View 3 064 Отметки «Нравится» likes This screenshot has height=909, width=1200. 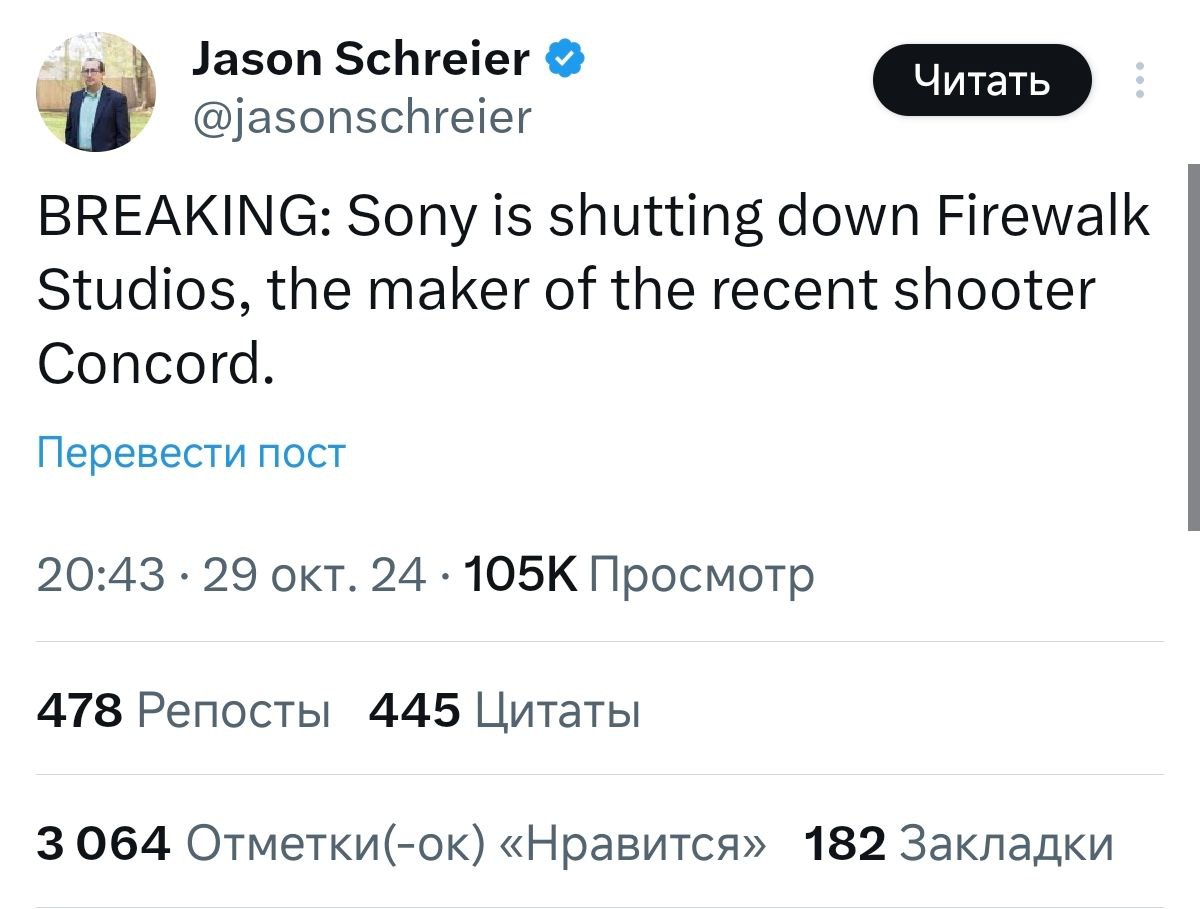pos(401,843)
